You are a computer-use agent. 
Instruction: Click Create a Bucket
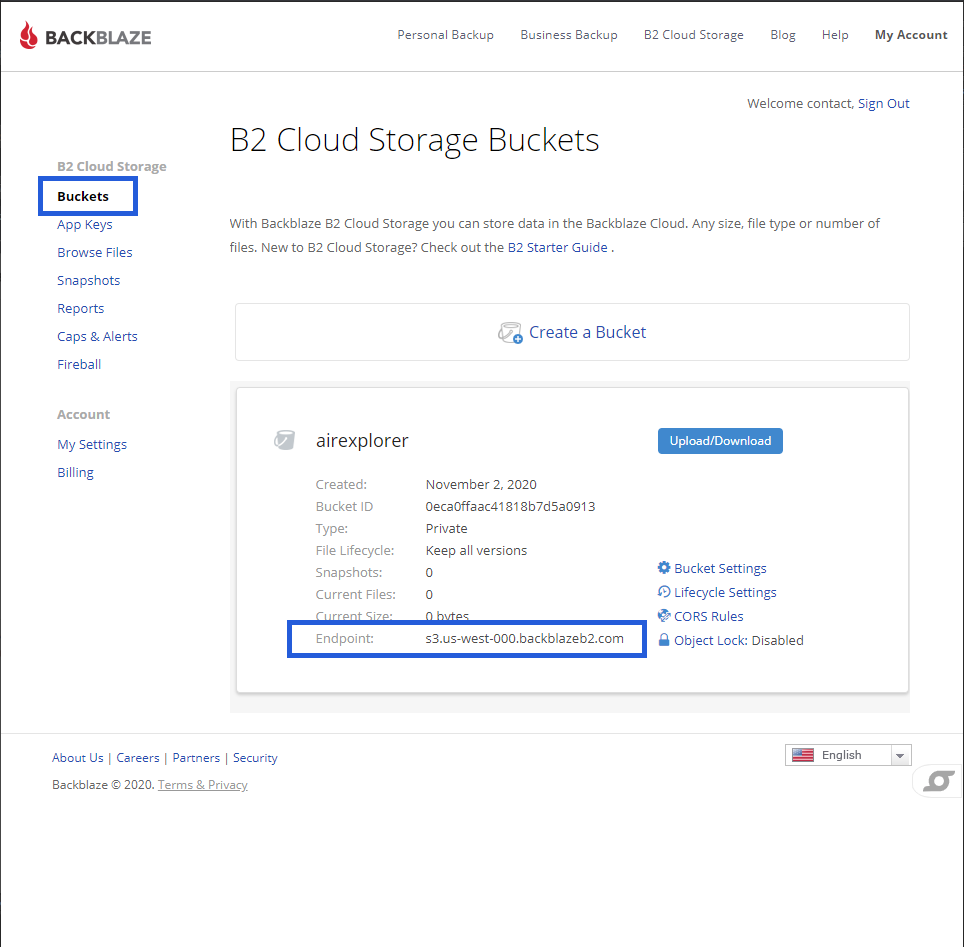[587, 332]
